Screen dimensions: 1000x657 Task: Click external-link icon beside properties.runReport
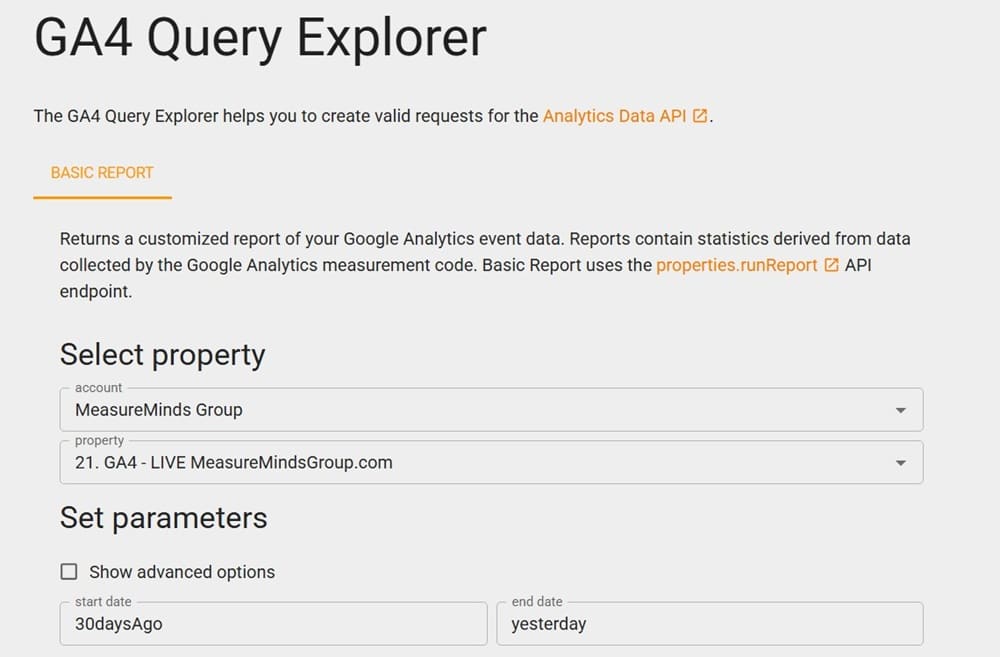pyautogui.click(x=831, y=265)
